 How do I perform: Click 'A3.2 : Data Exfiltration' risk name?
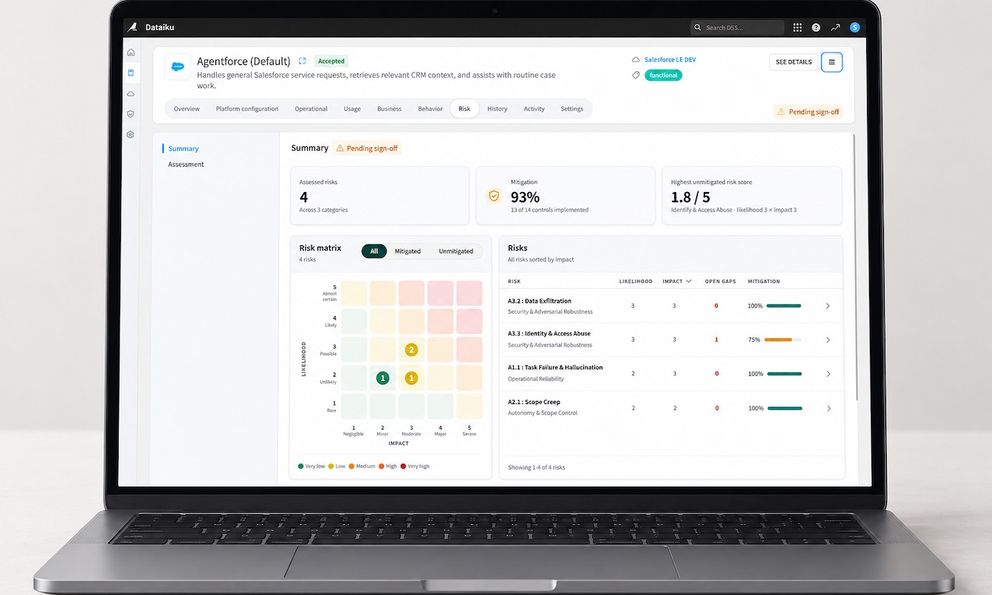click(539, 301)
